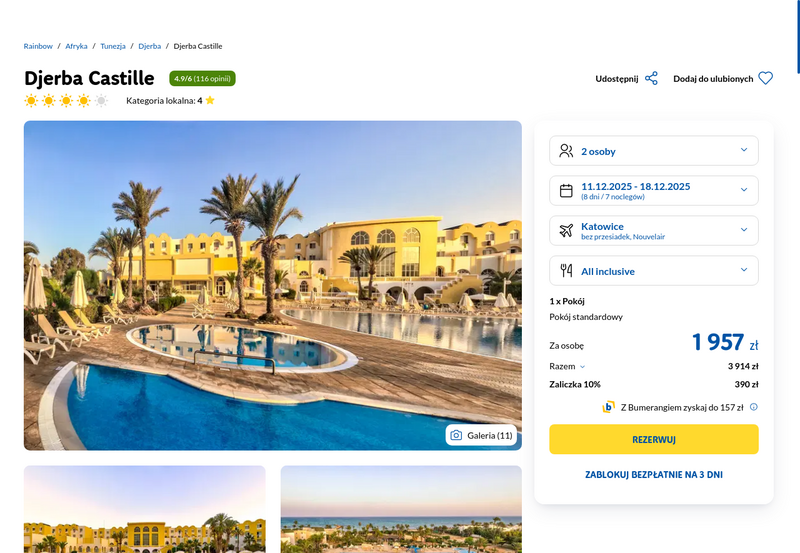Open the Katowice departure dropdown

(654, 231)
